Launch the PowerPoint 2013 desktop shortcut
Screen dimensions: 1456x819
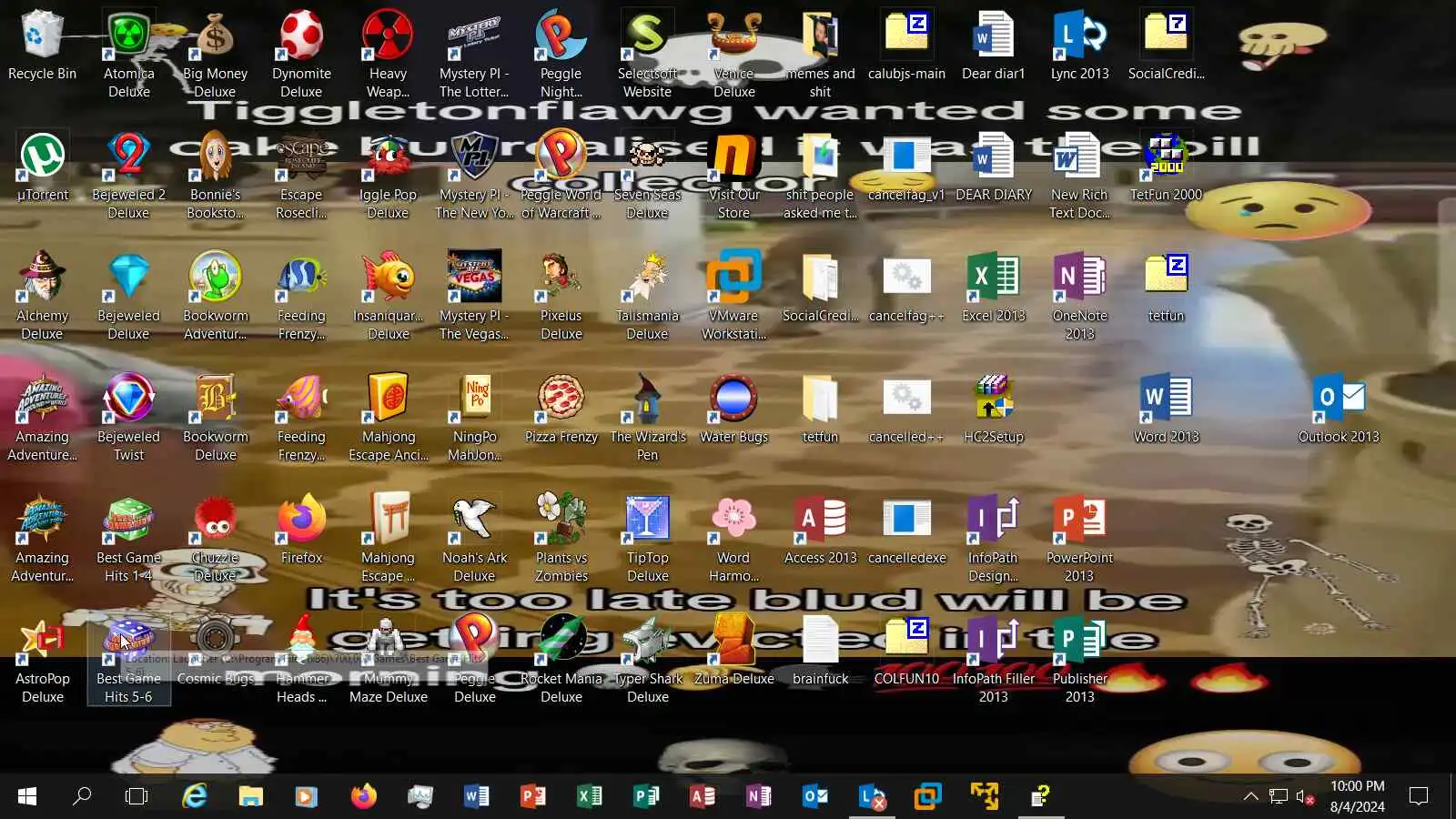pyautogui.click(x=1079, y=539)
